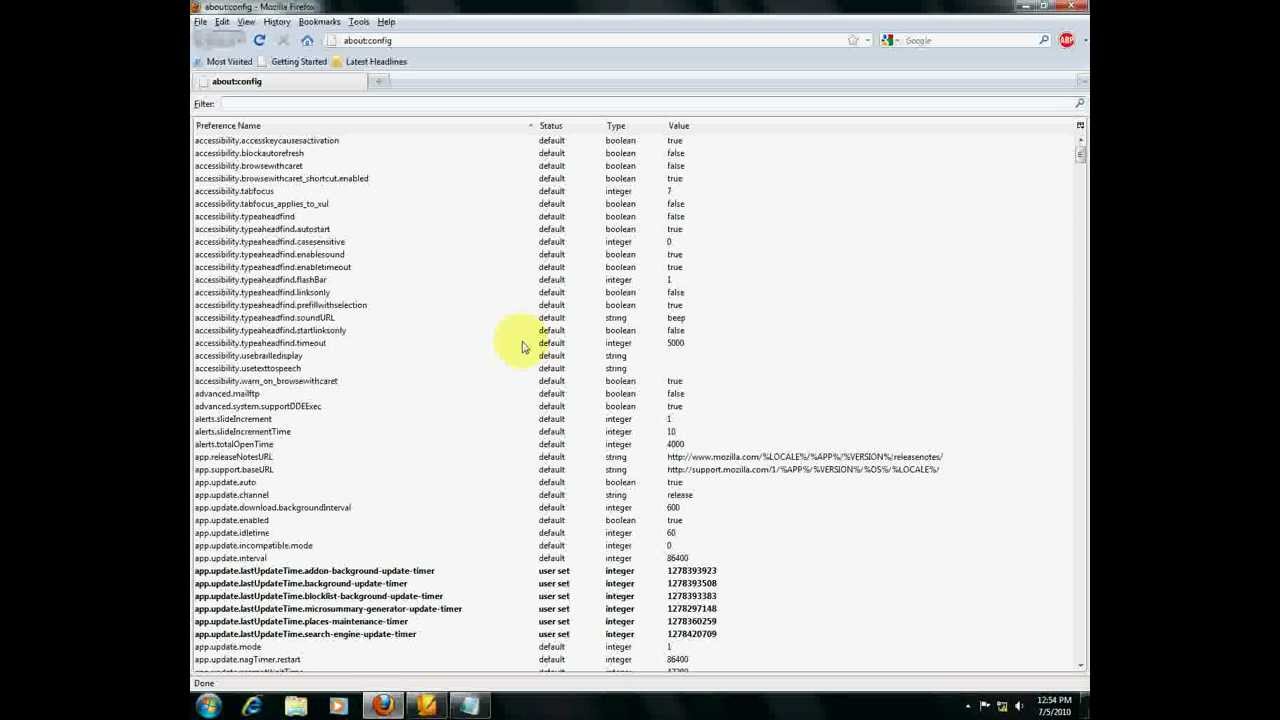Select app.update.nagTimer.restart row
Screen dimensions: 1280x720
(x=634, y=659)
